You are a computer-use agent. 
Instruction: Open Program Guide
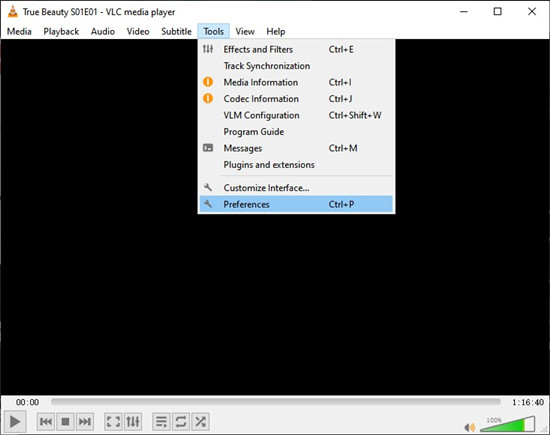pyautogui.click(x=296, y=132)
